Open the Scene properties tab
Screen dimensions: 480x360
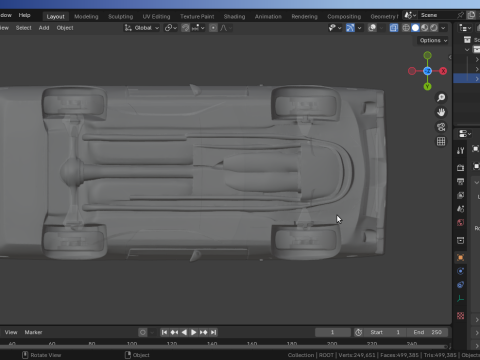[x=461, y=209]
